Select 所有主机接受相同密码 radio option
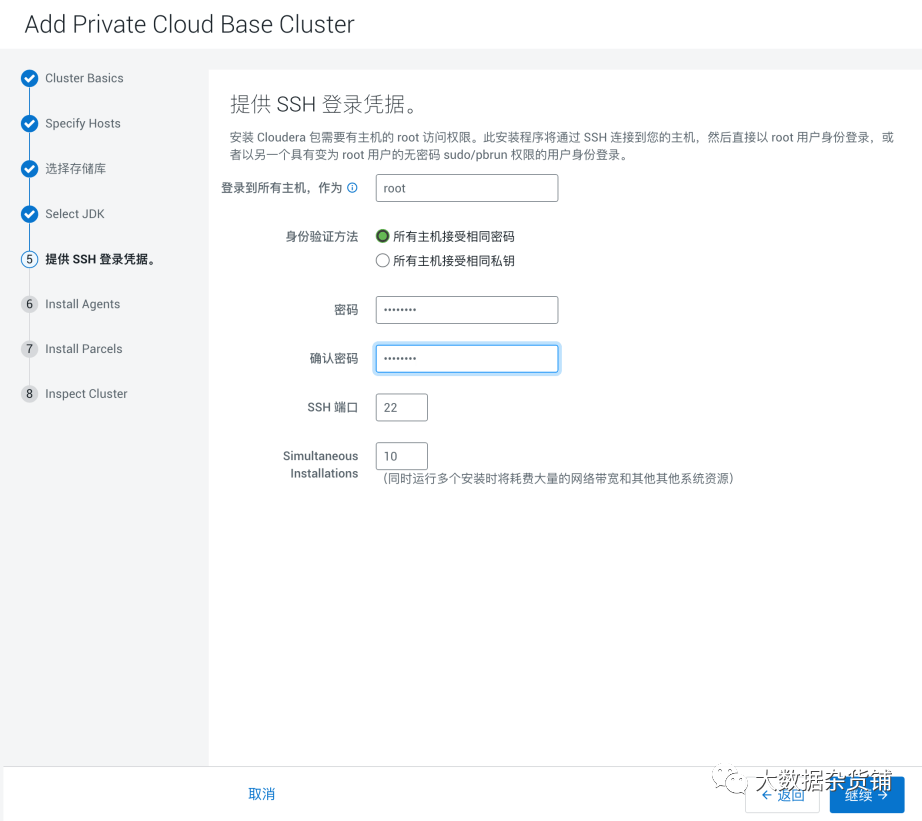922x821 pixels. [383, 236]
